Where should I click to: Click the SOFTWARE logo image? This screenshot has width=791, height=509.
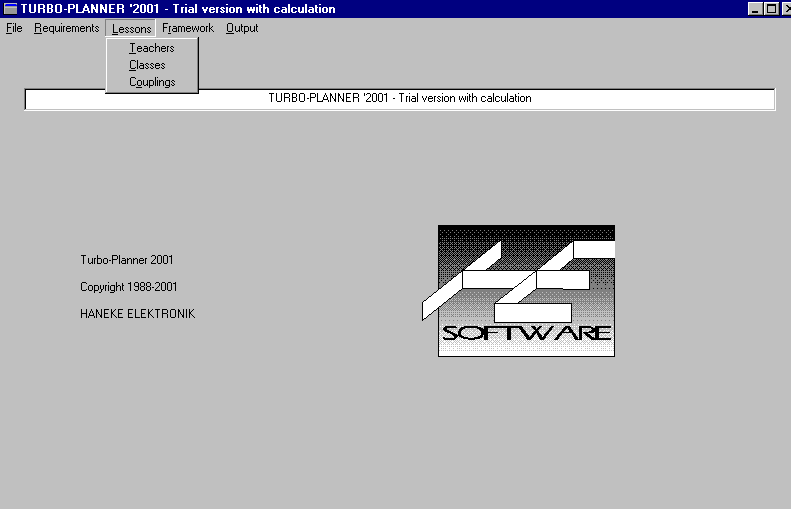pos(519,291)
